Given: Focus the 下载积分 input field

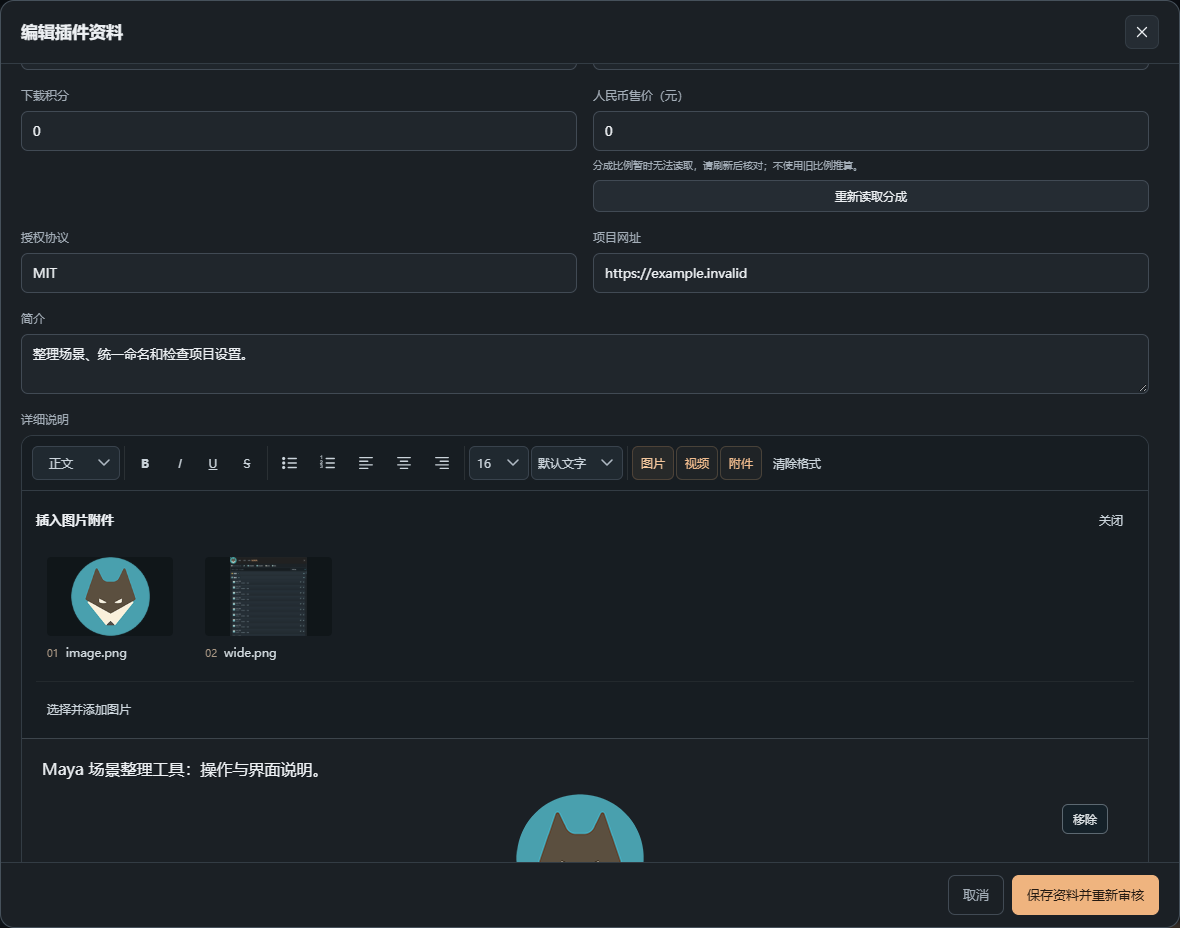Looking at the screenshot, I should tap(299, 131).
